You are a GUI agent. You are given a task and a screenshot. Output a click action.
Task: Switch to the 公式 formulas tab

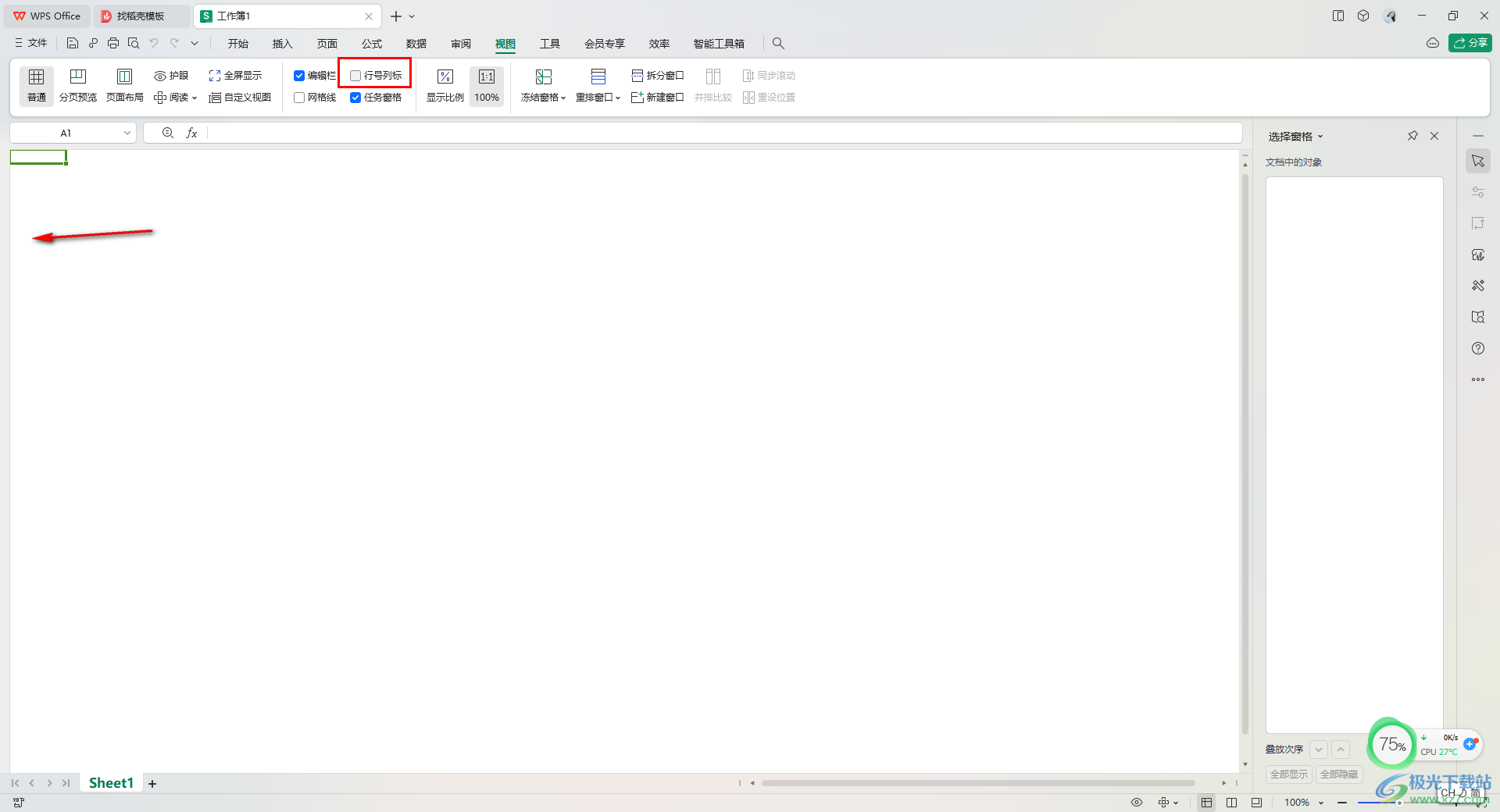372,44
